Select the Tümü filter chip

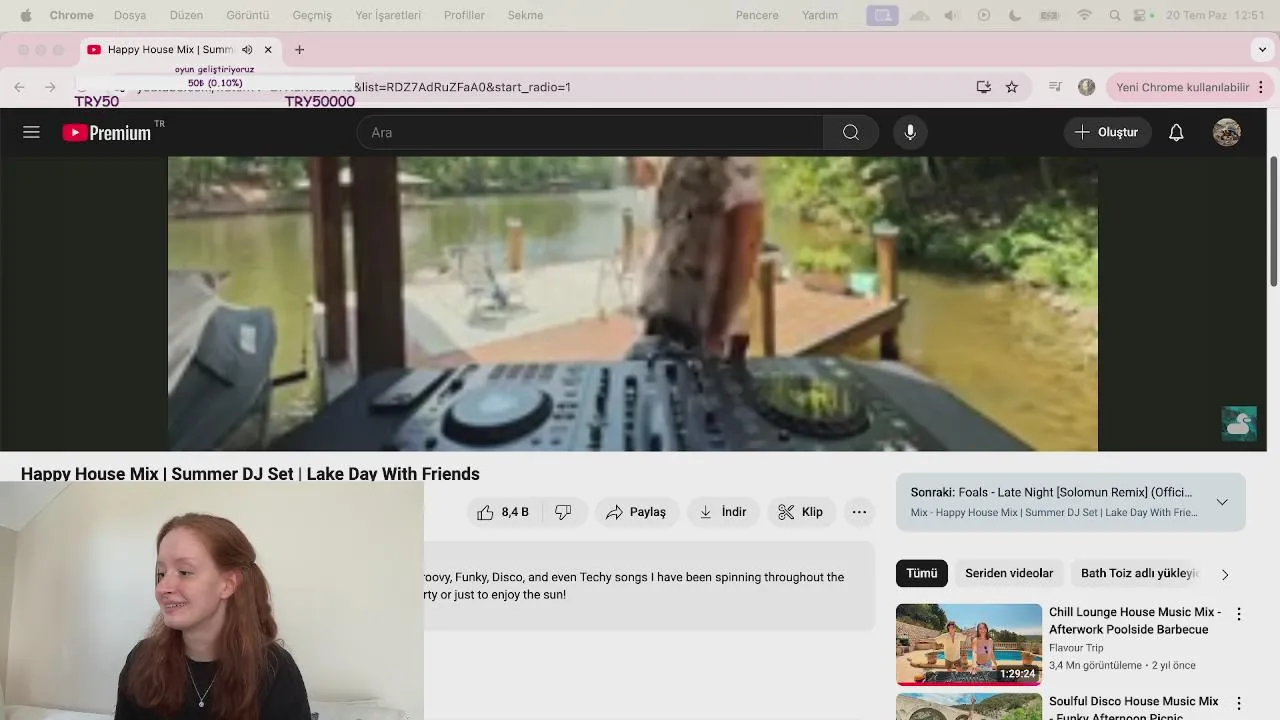(x=922, y=573)
